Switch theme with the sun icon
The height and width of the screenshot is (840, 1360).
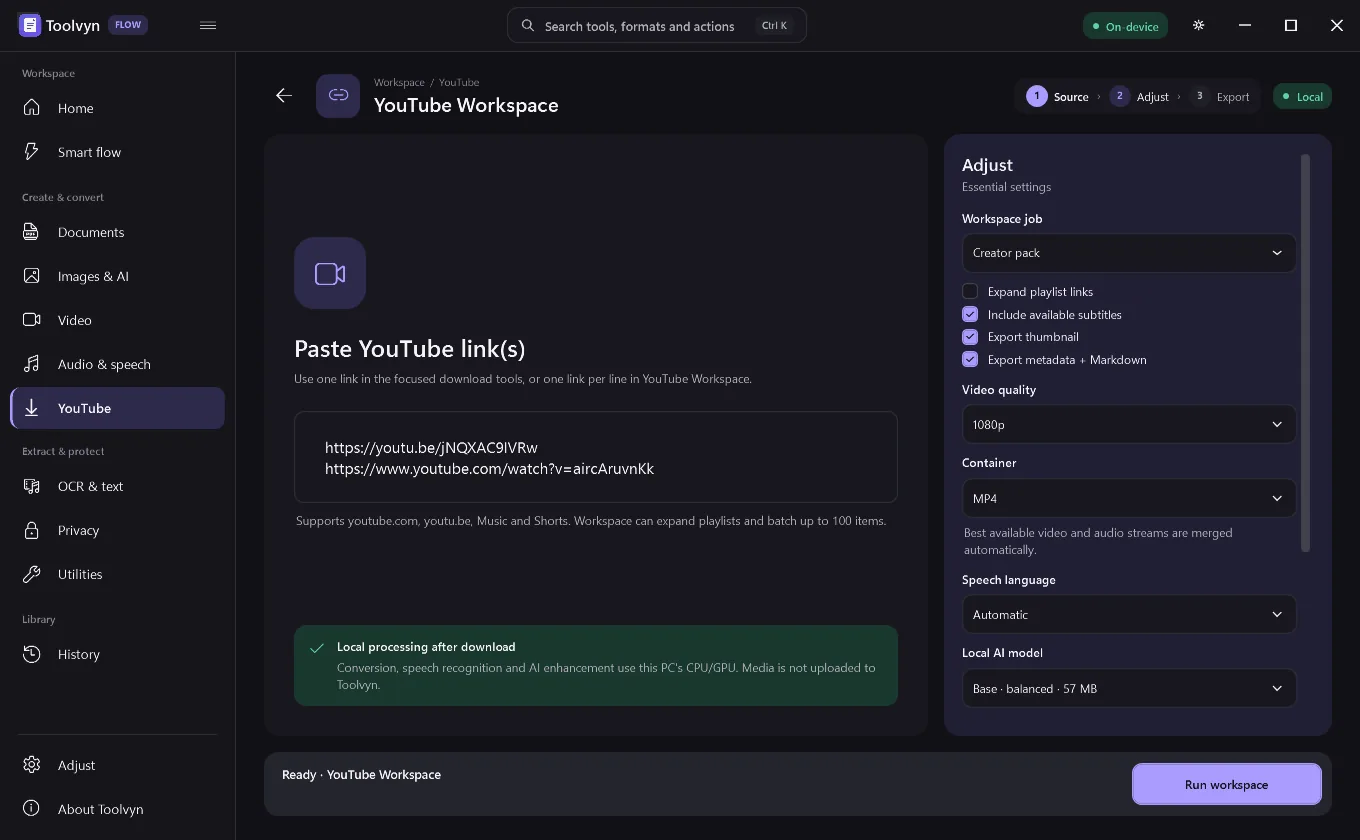point(1199,26)
